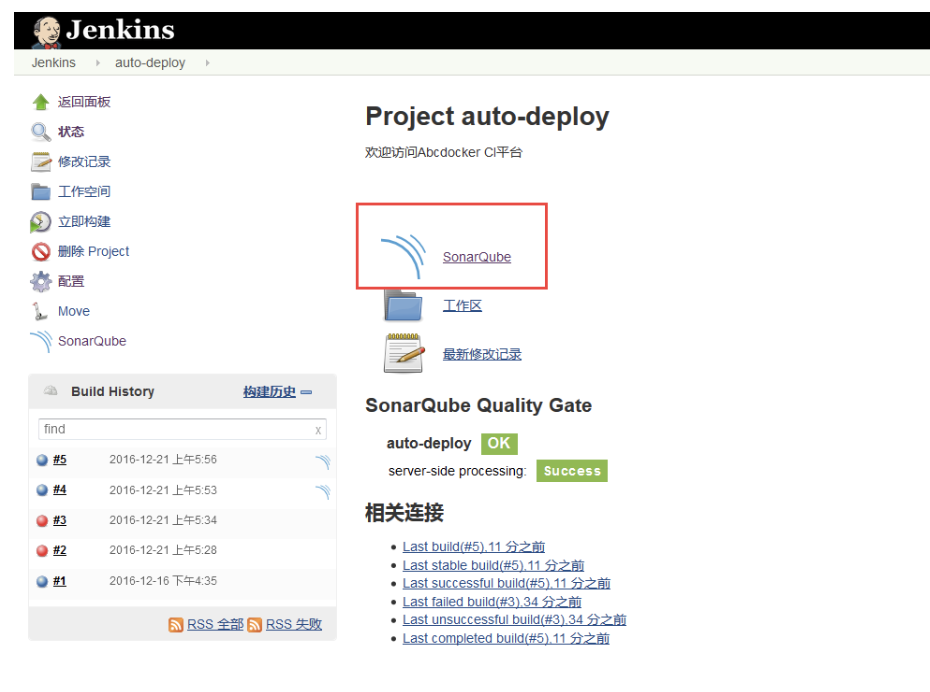Click the red status ball for build #2

pos(42,551)
